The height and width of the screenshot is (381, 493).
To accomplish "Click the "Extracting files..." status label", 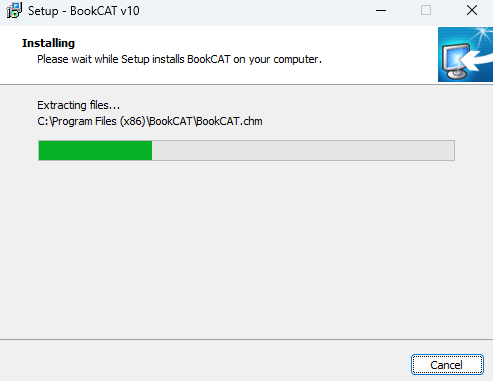I will pyautogui.click(x=78, y=105).
